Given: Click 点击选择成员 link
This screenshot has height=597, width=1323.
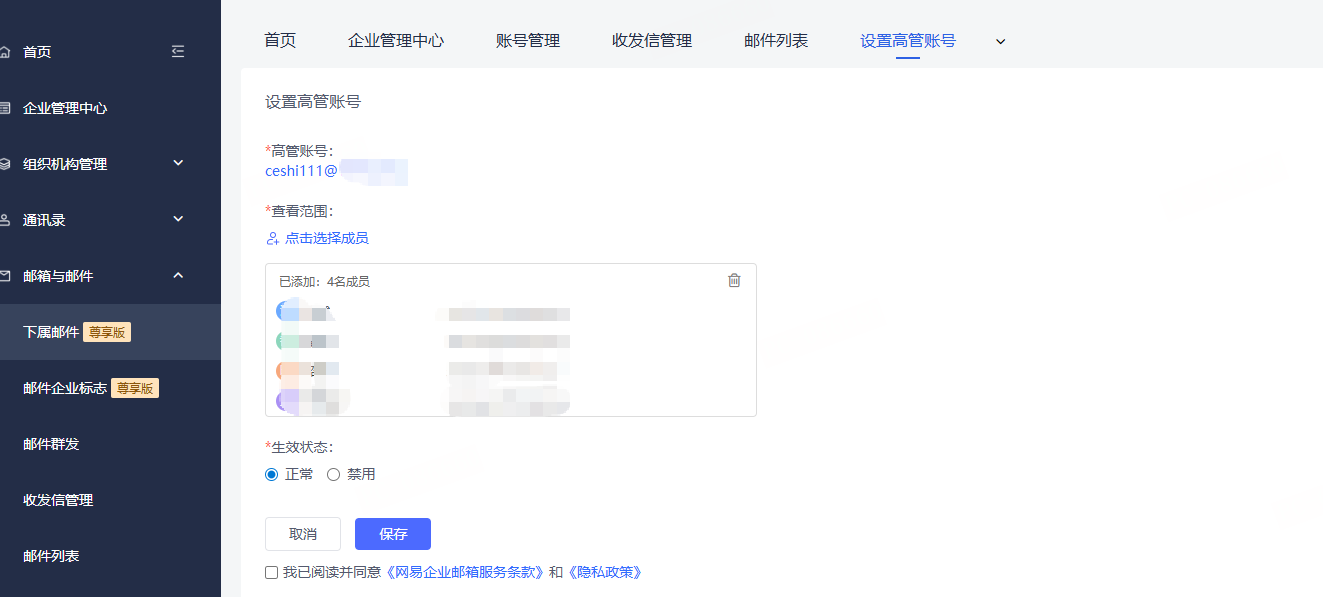Looking at the screenshot, I should [327, 238].
